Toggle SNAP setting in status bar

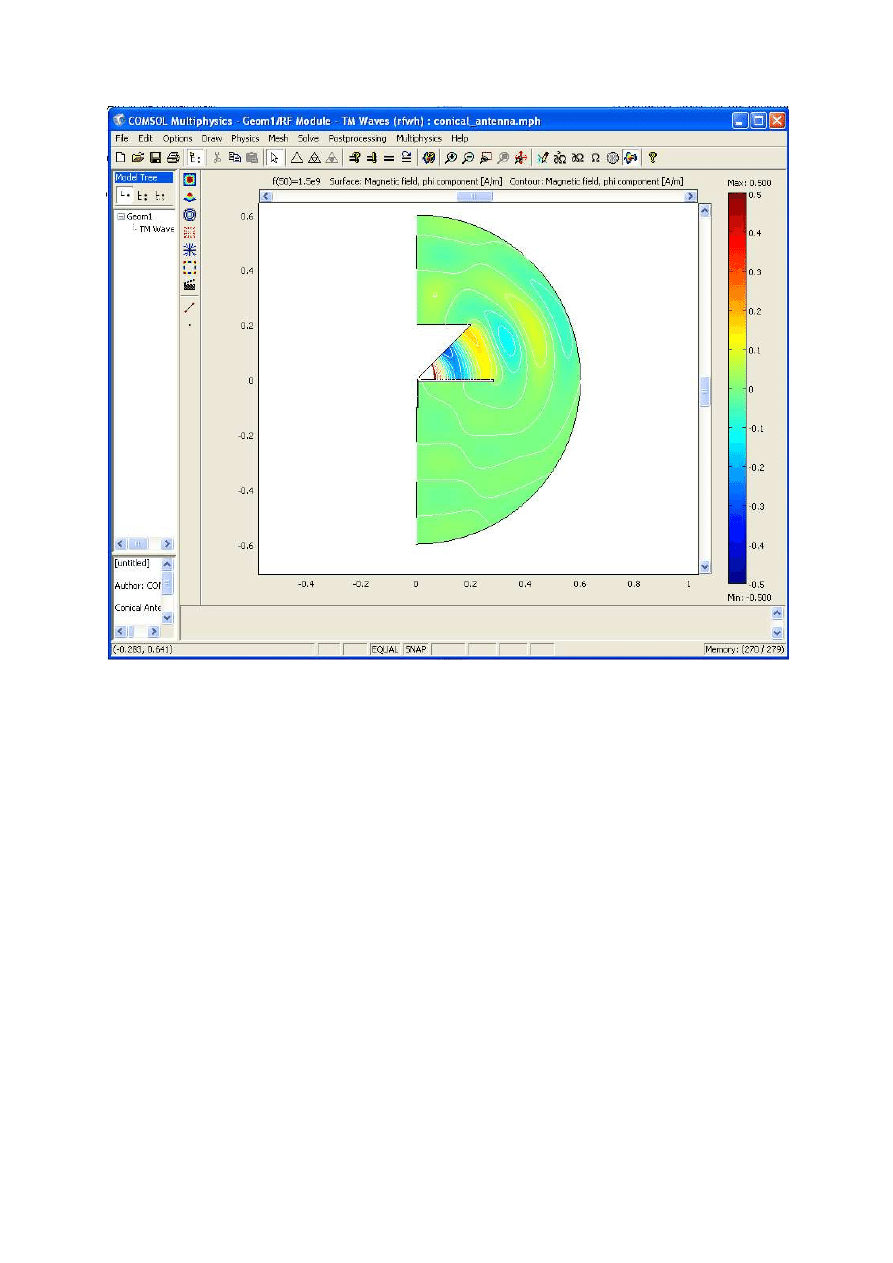pos(415,650)
